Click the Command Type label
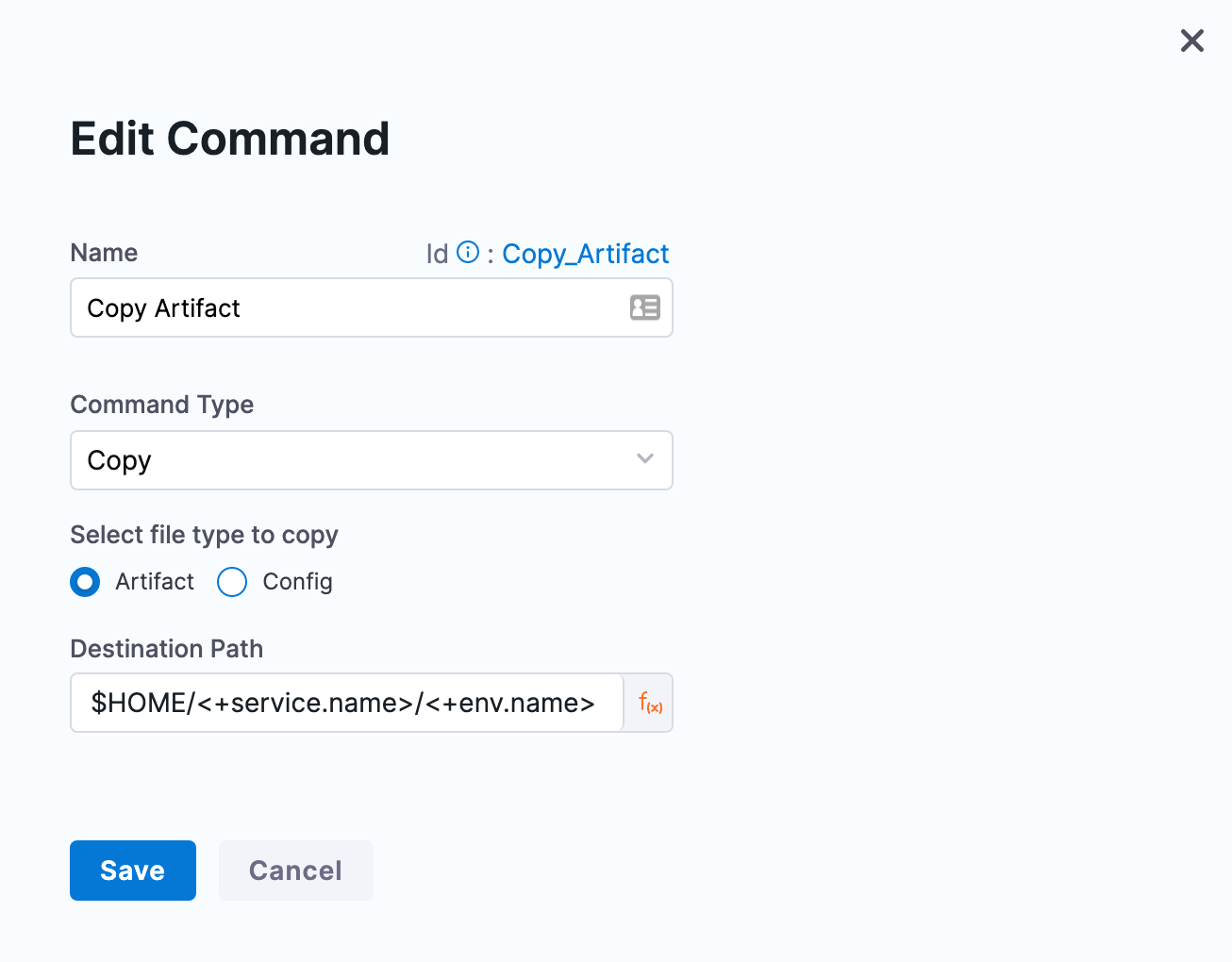1232x962 pixels. point(162,405)
